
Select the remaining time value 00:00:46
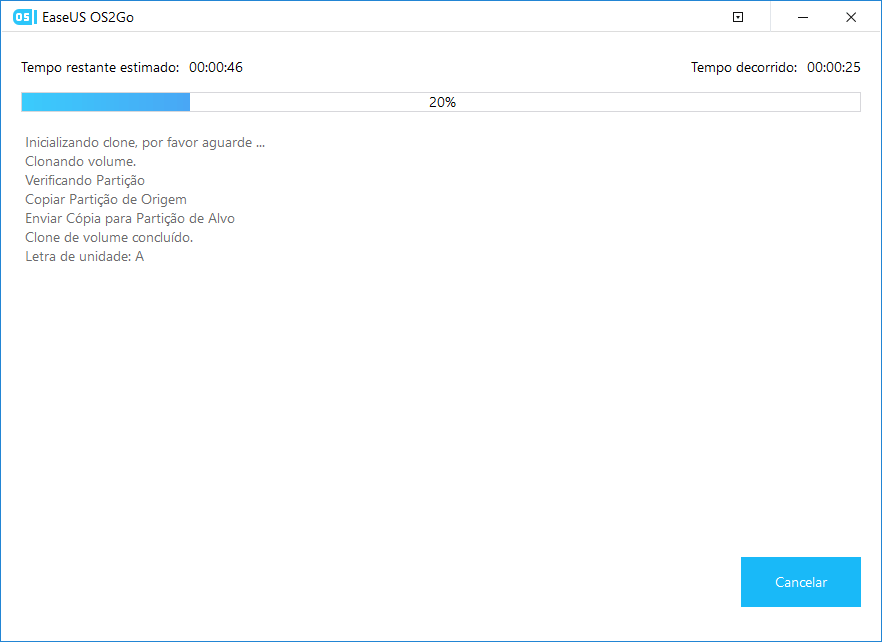point(216,68)
